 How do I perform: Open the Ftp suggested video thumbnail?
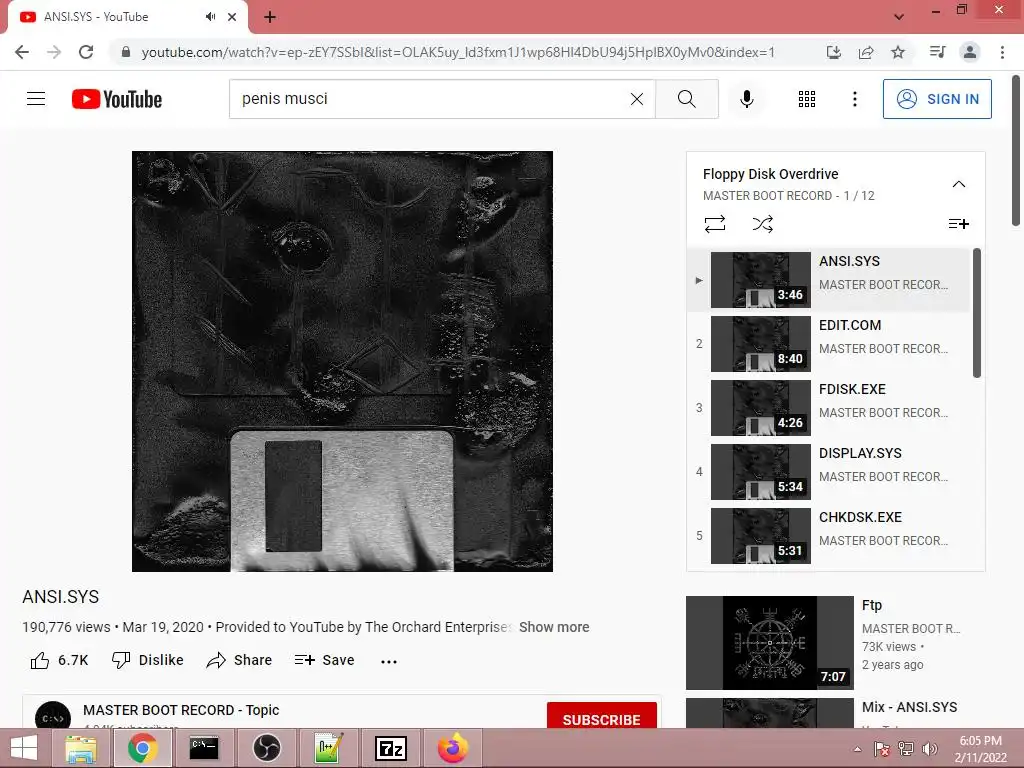point(769,643)
